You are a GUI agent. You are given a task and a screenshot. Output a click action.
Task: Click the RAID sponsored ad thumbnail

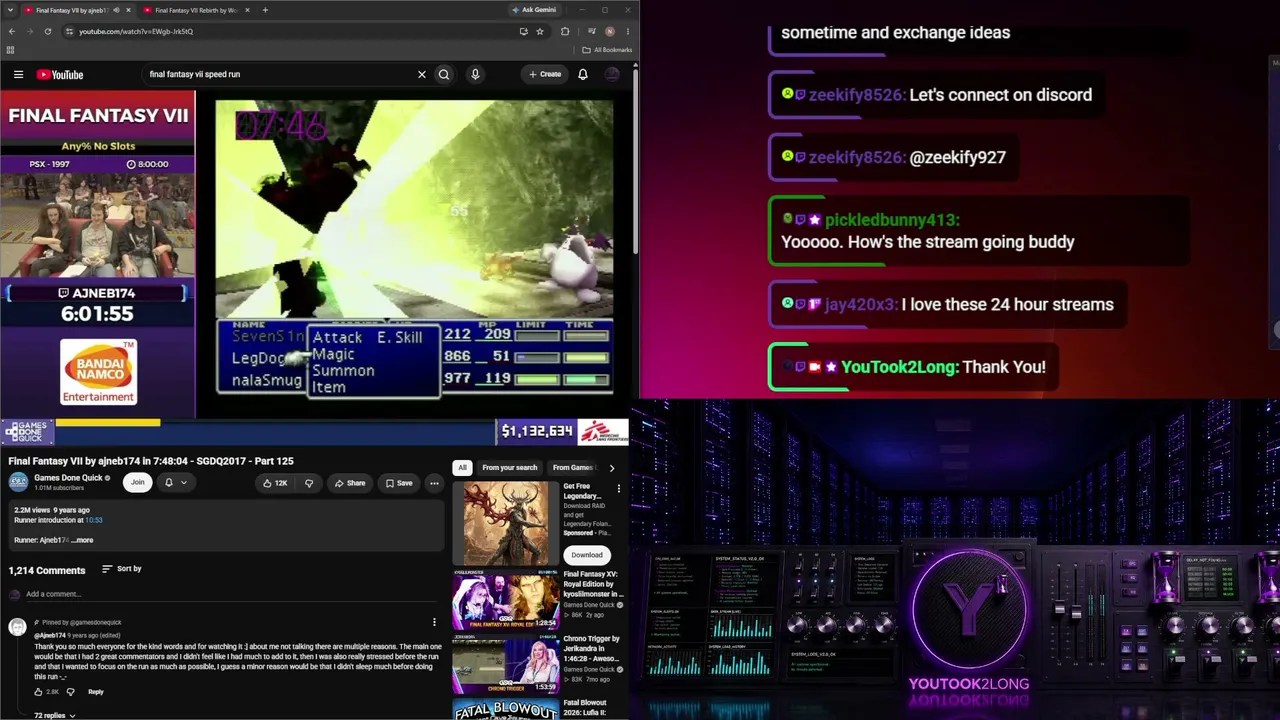505,523
